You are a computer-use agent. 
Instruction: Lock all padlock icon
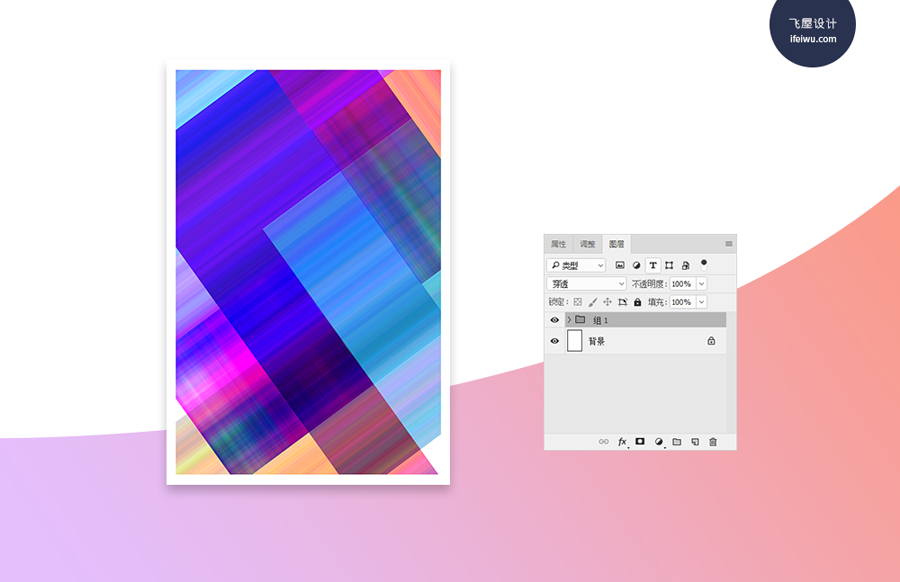pos(637,302)
